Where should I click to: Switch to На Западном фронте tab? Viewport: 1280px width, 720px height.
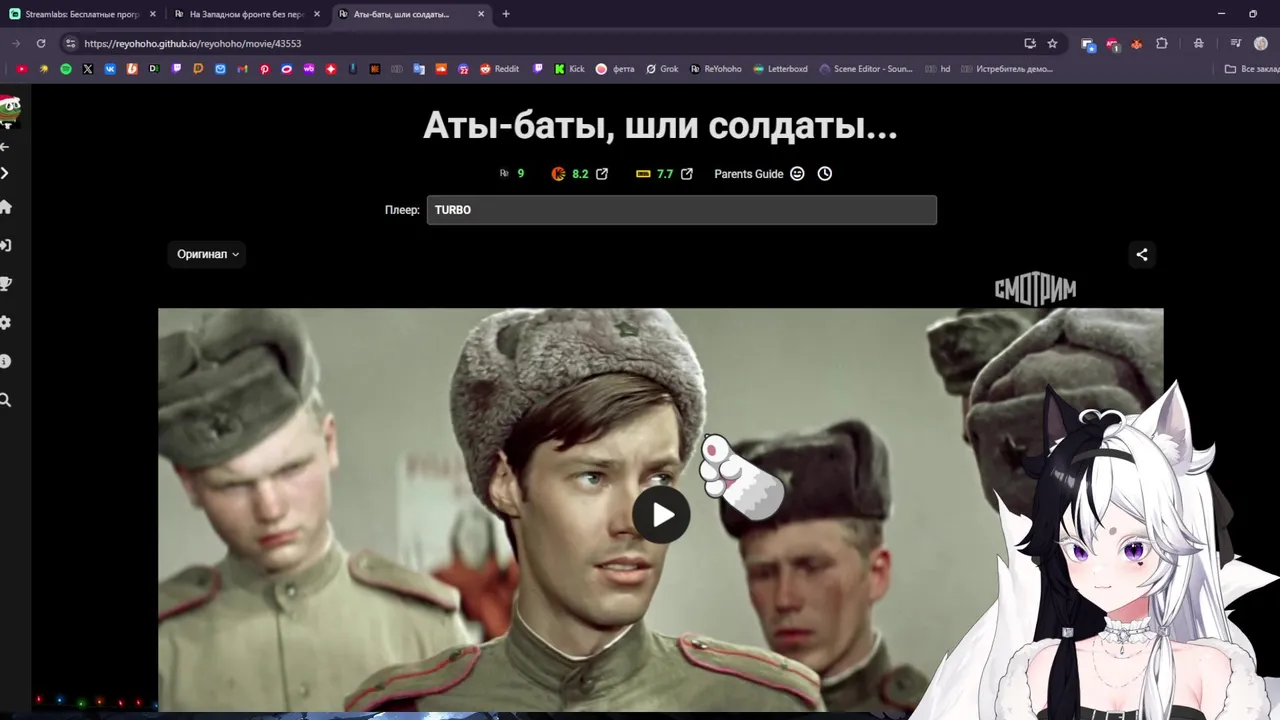pyautogui.click(x=246, y=14)
